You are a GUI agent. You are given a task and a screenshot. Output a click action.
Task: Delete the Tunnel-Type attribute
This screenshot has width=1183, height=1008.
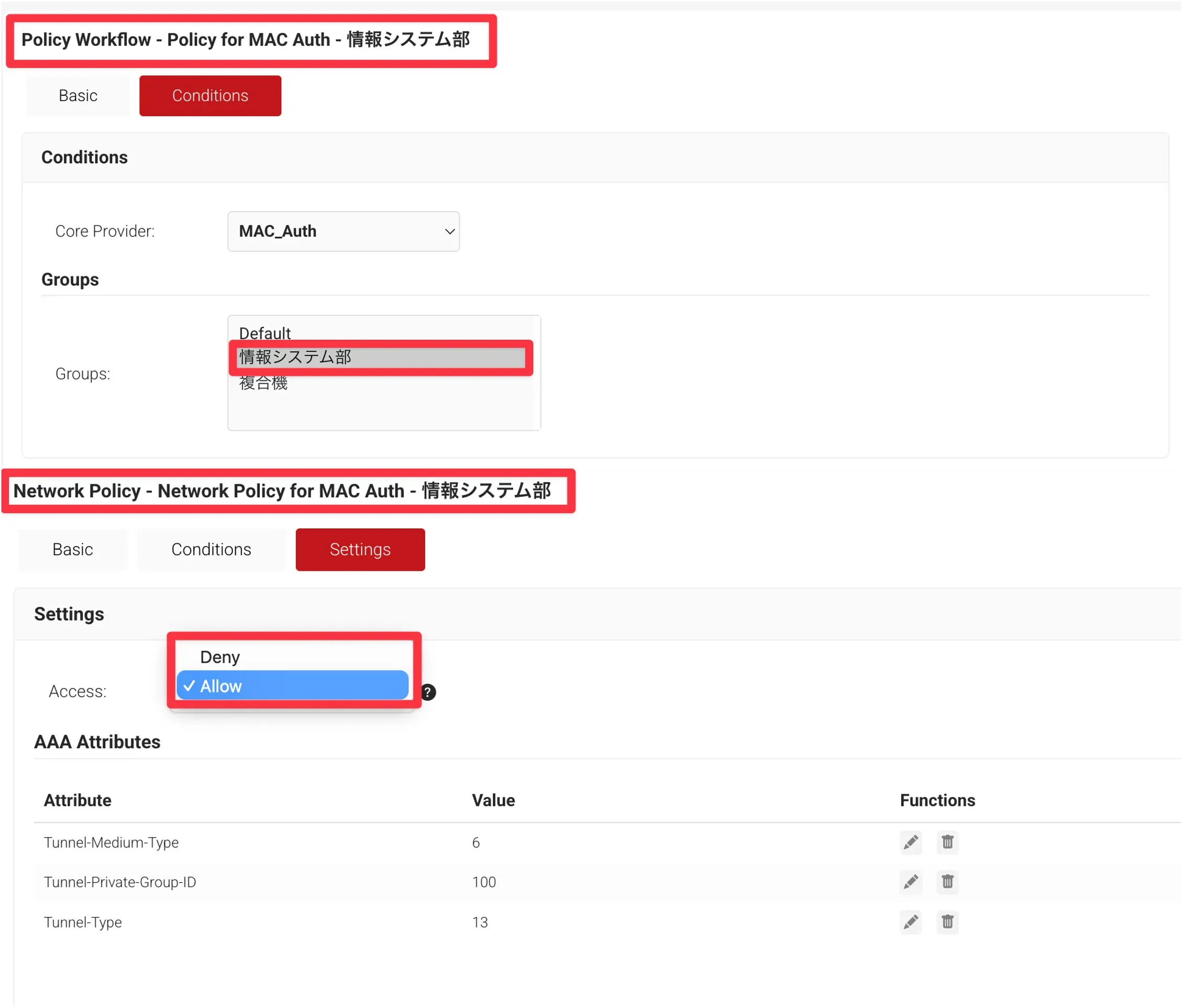click(947, 922)
